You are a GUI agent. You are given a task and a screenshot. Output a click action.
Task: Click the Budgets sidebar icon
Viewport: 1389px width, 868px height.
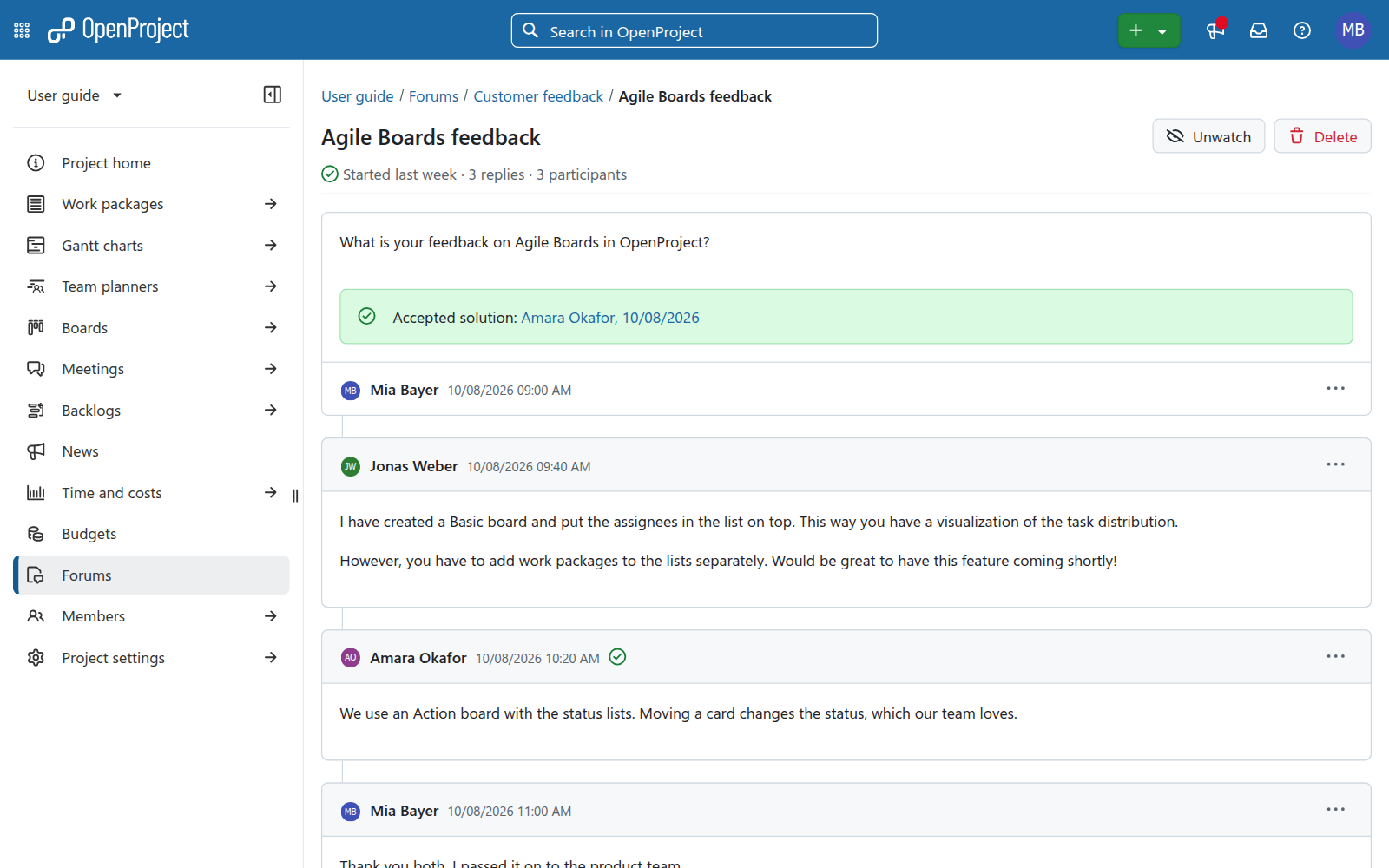(x=36, y=534)
